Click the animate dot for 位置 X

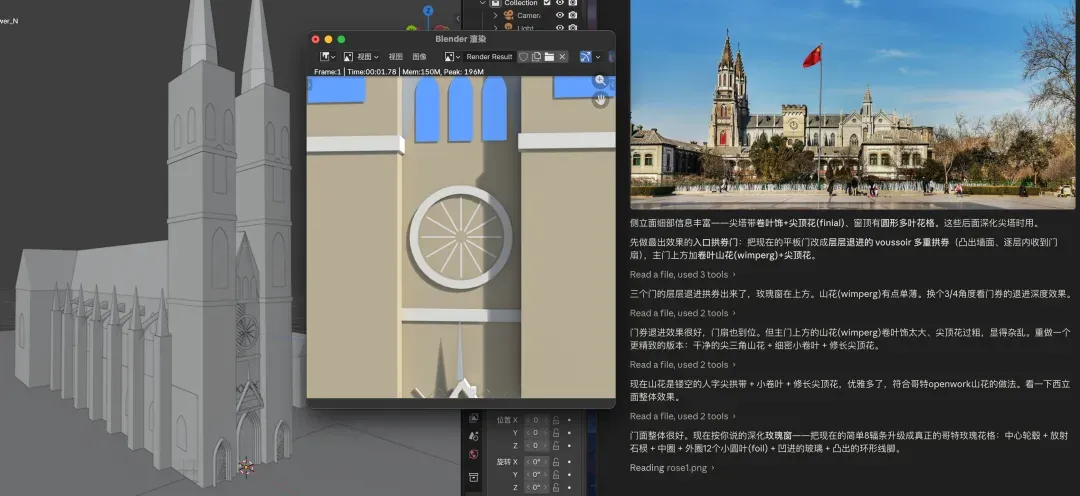pyautogui.click(x=569, y=420)
